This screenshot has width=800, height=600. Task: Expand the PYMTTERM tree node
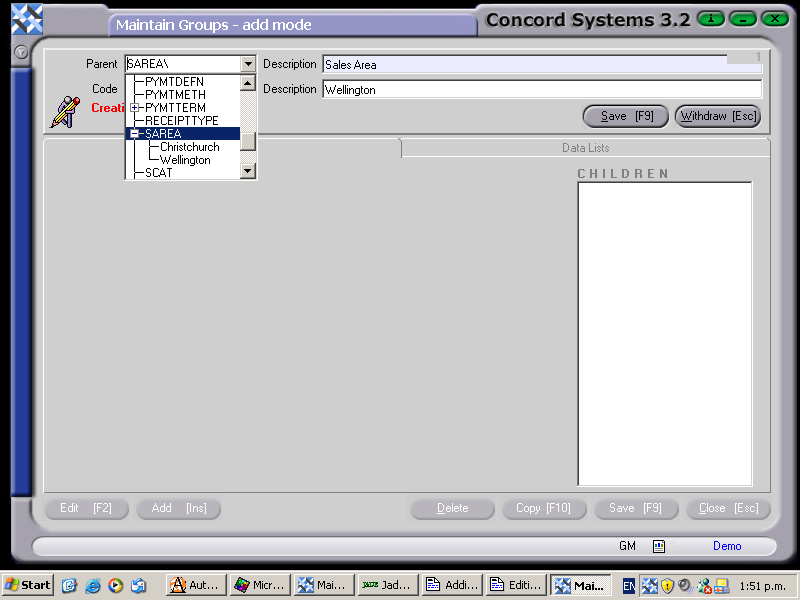(x=134, y=107)
